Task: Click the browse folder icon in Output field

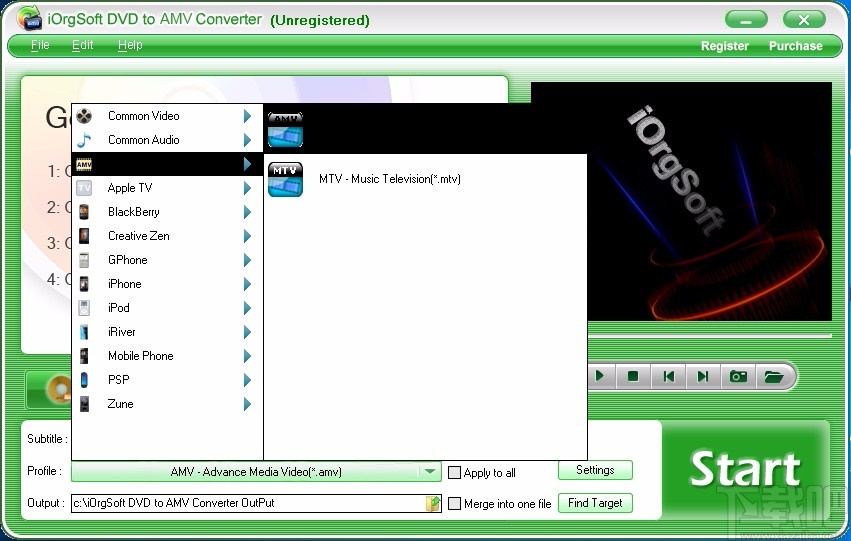Action: point(433,503)
